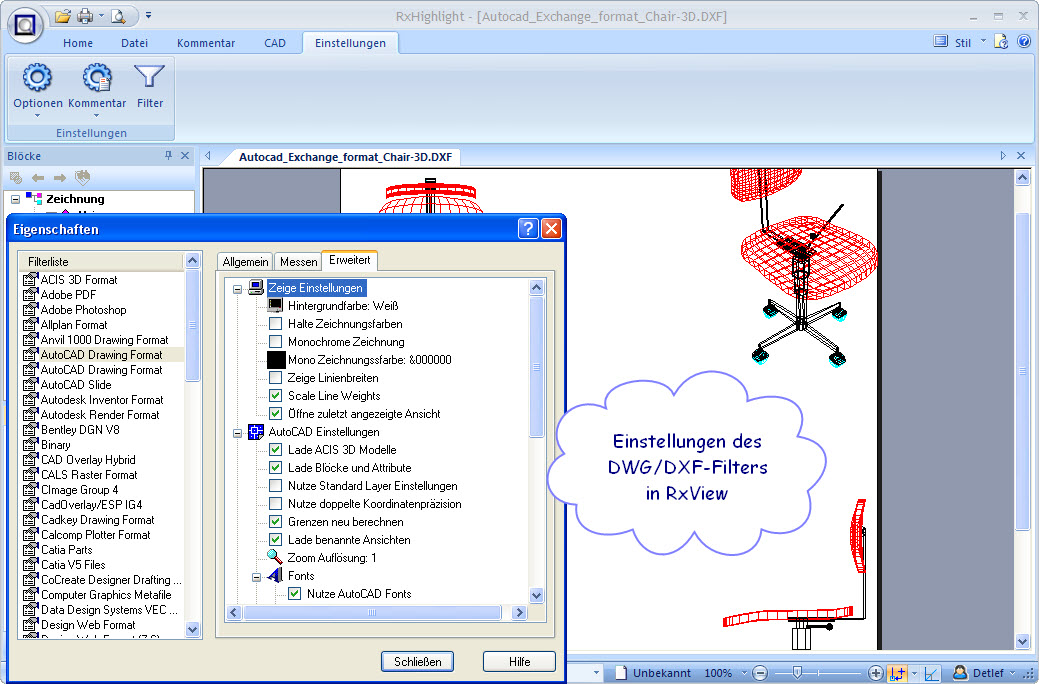Viewport: 1039px width, 684px height.
Task: Click the Zoom Auflösung magnifier icon
Action: coord(274,557)
